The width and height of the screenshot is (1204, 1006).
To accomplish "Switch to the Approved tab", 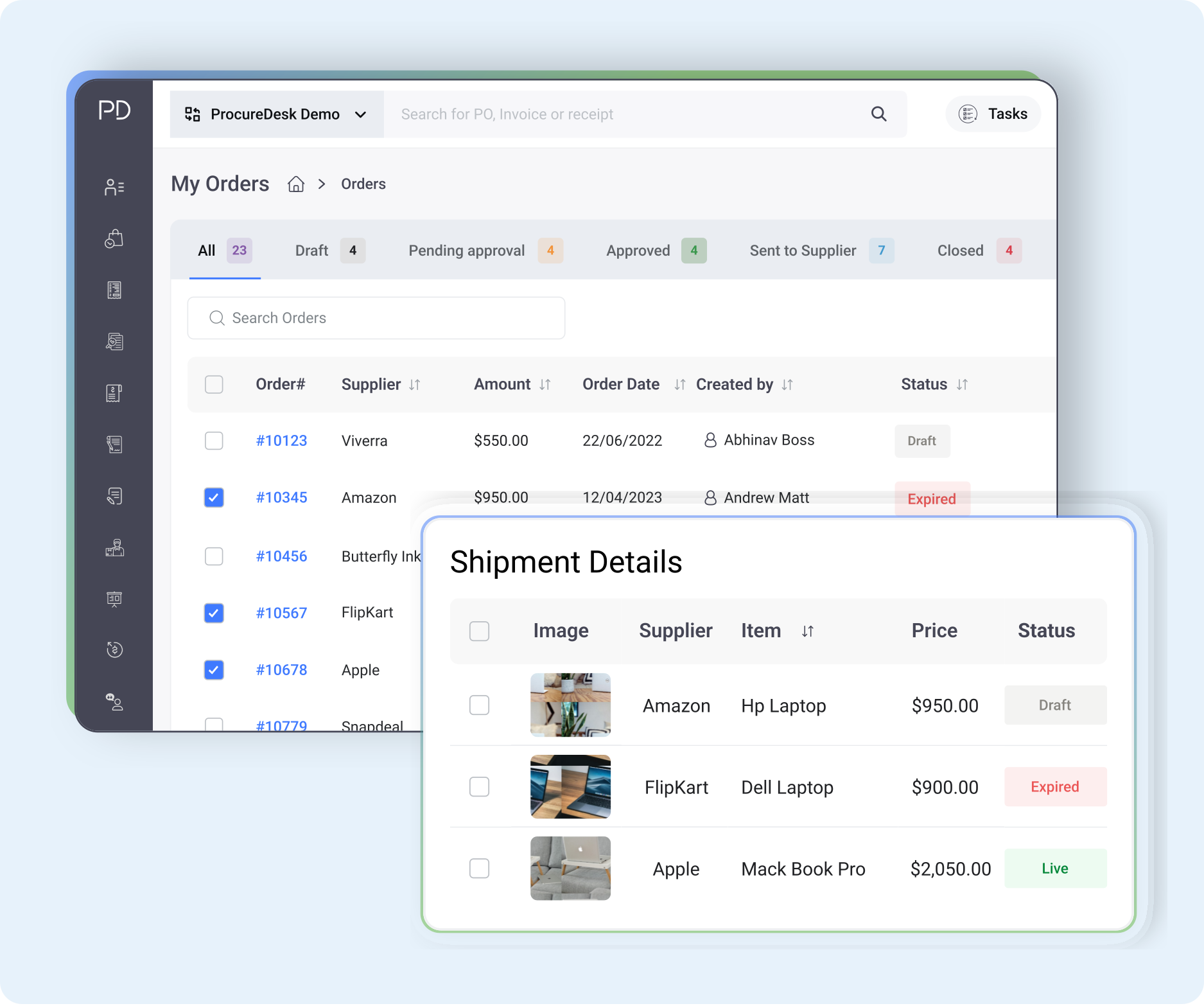I will 656,251.
